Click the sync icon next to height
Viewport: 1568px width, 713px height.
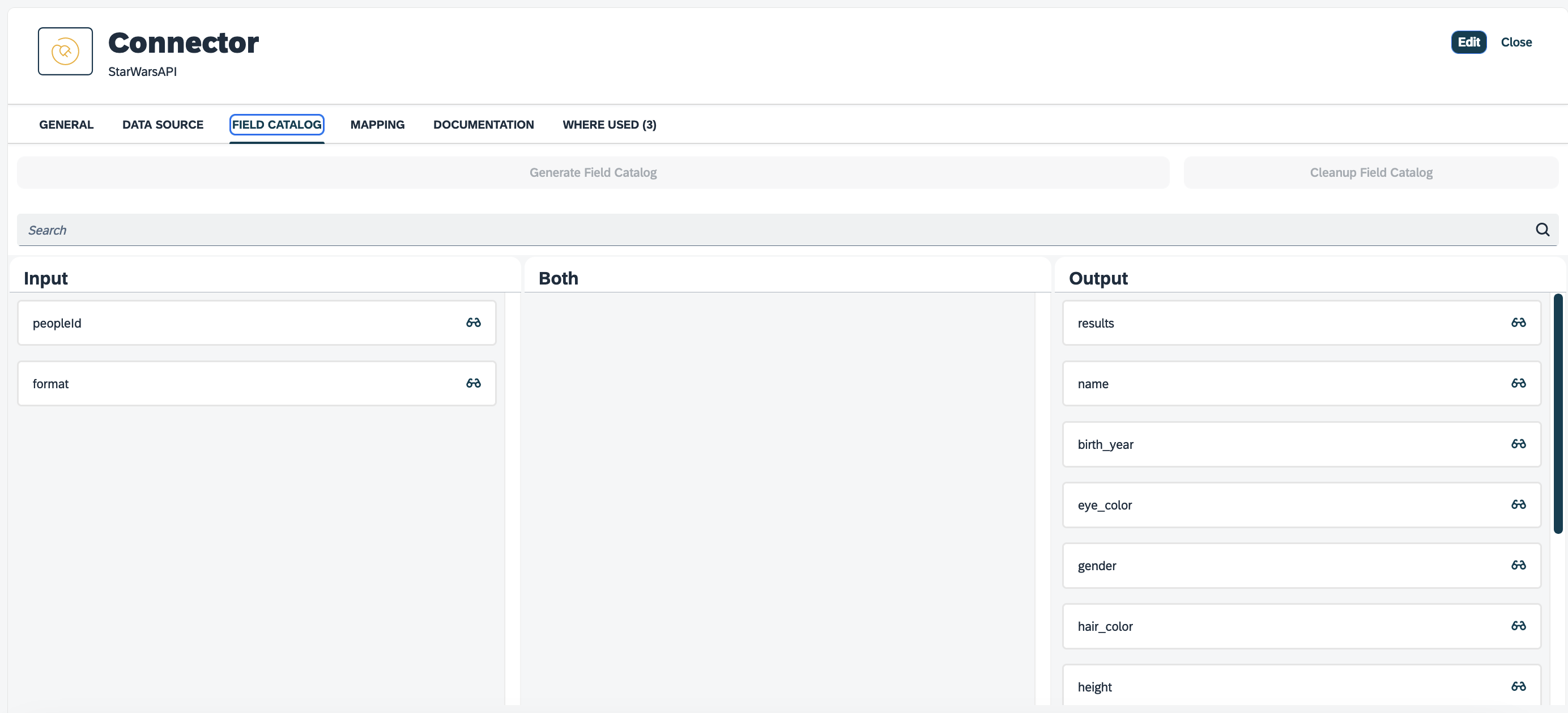[1518, 687]
